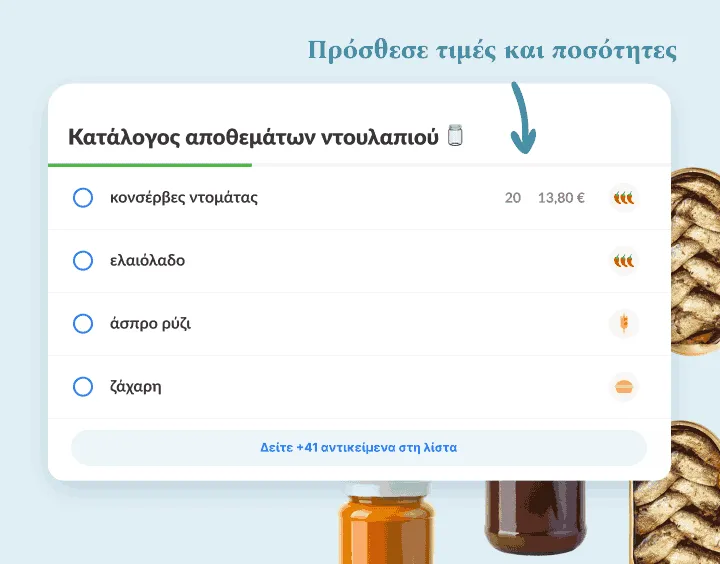Check off the άσπρο ρύζι item circle

[x=83, y=323]
